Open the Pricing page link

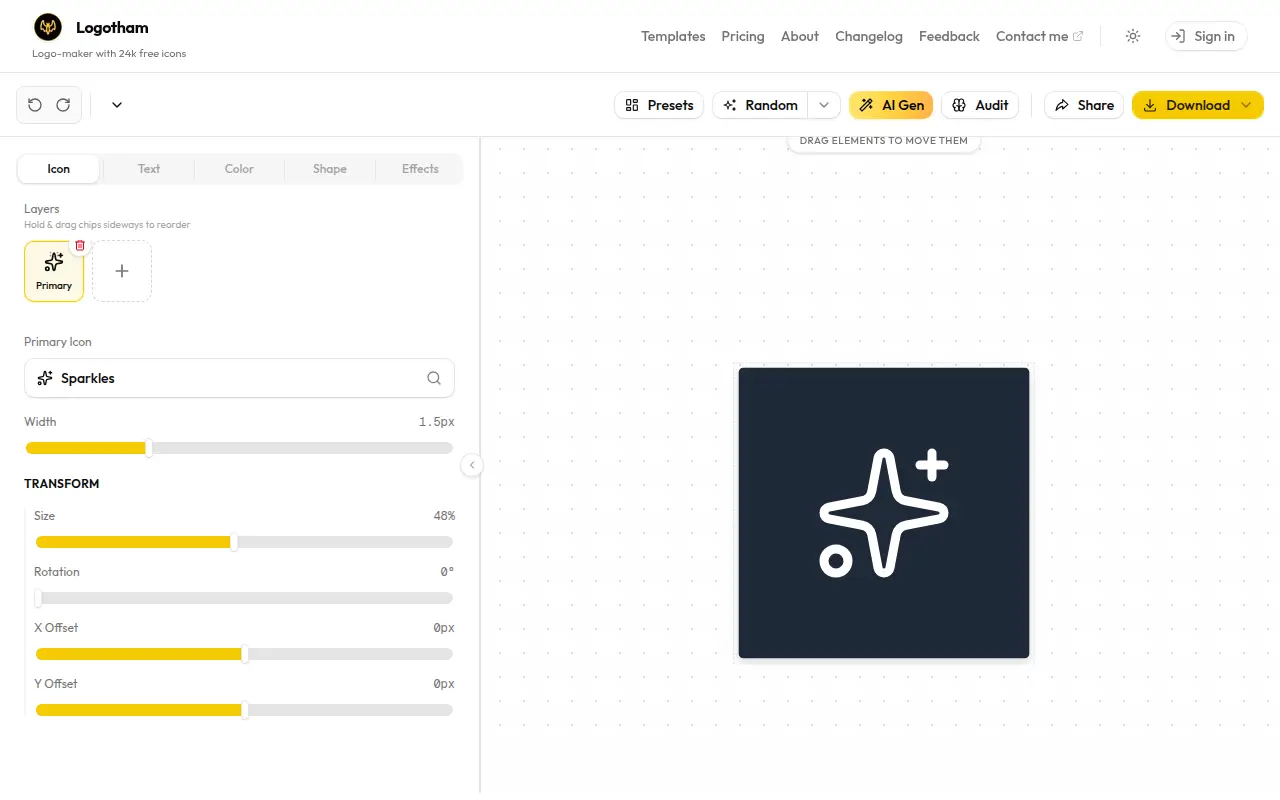coord(743,36)
